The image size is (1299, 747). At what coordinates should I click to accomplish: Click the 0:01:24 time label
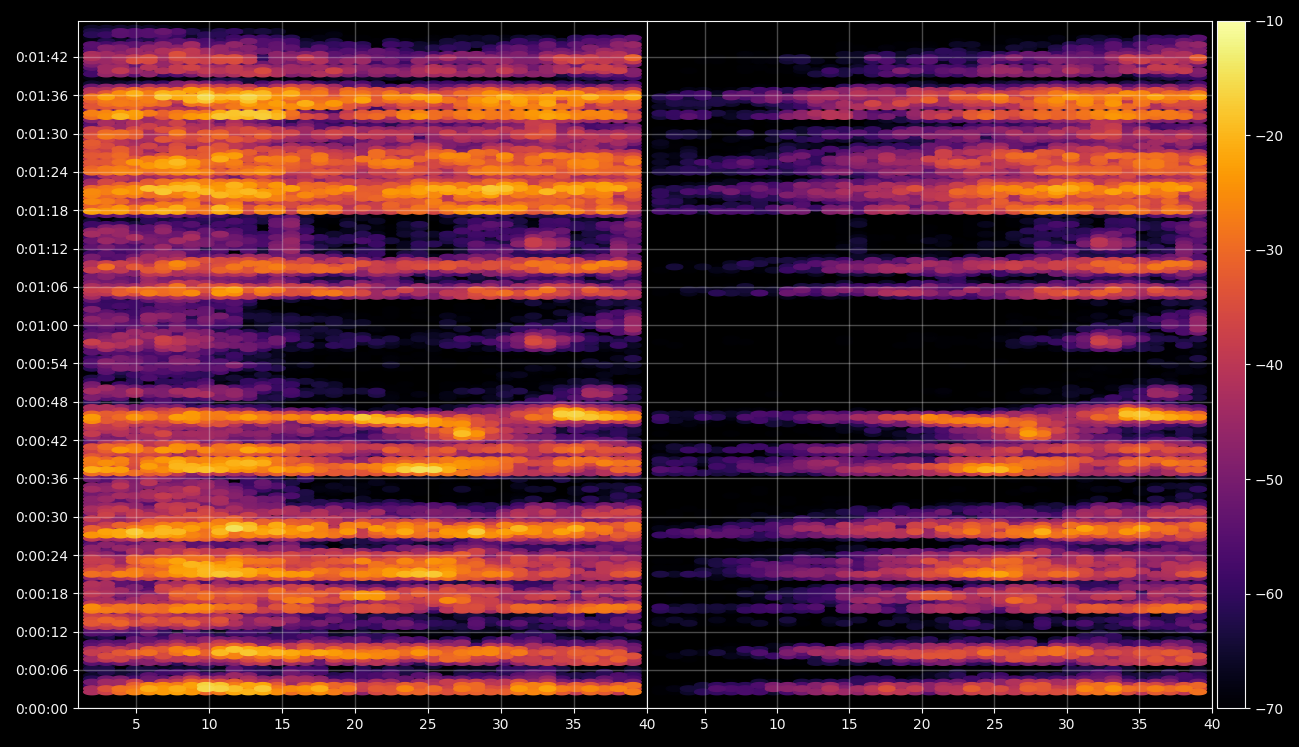click(x=41, y=172)
